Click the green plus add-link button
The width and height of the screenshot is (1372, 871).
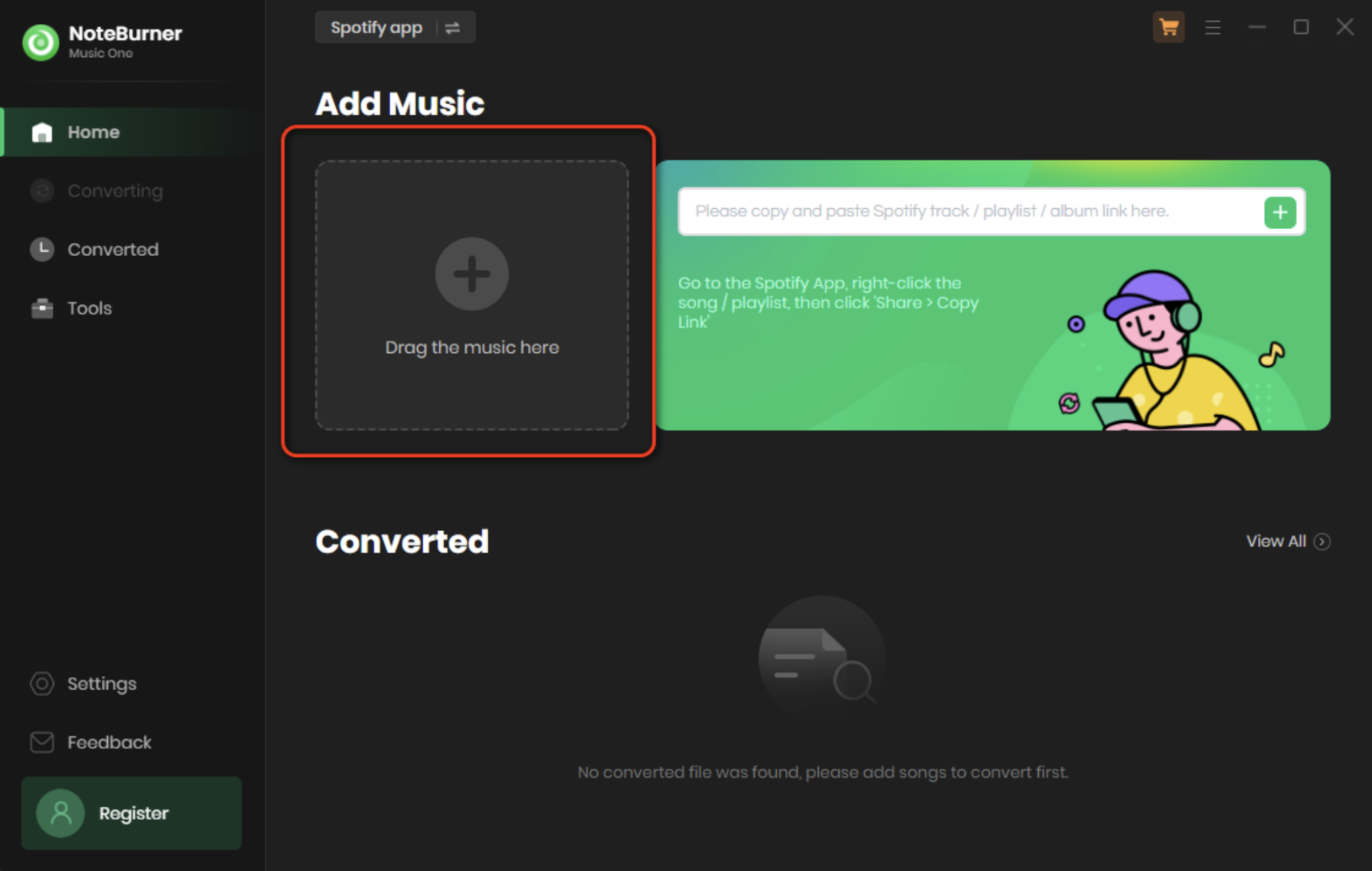1280,212
